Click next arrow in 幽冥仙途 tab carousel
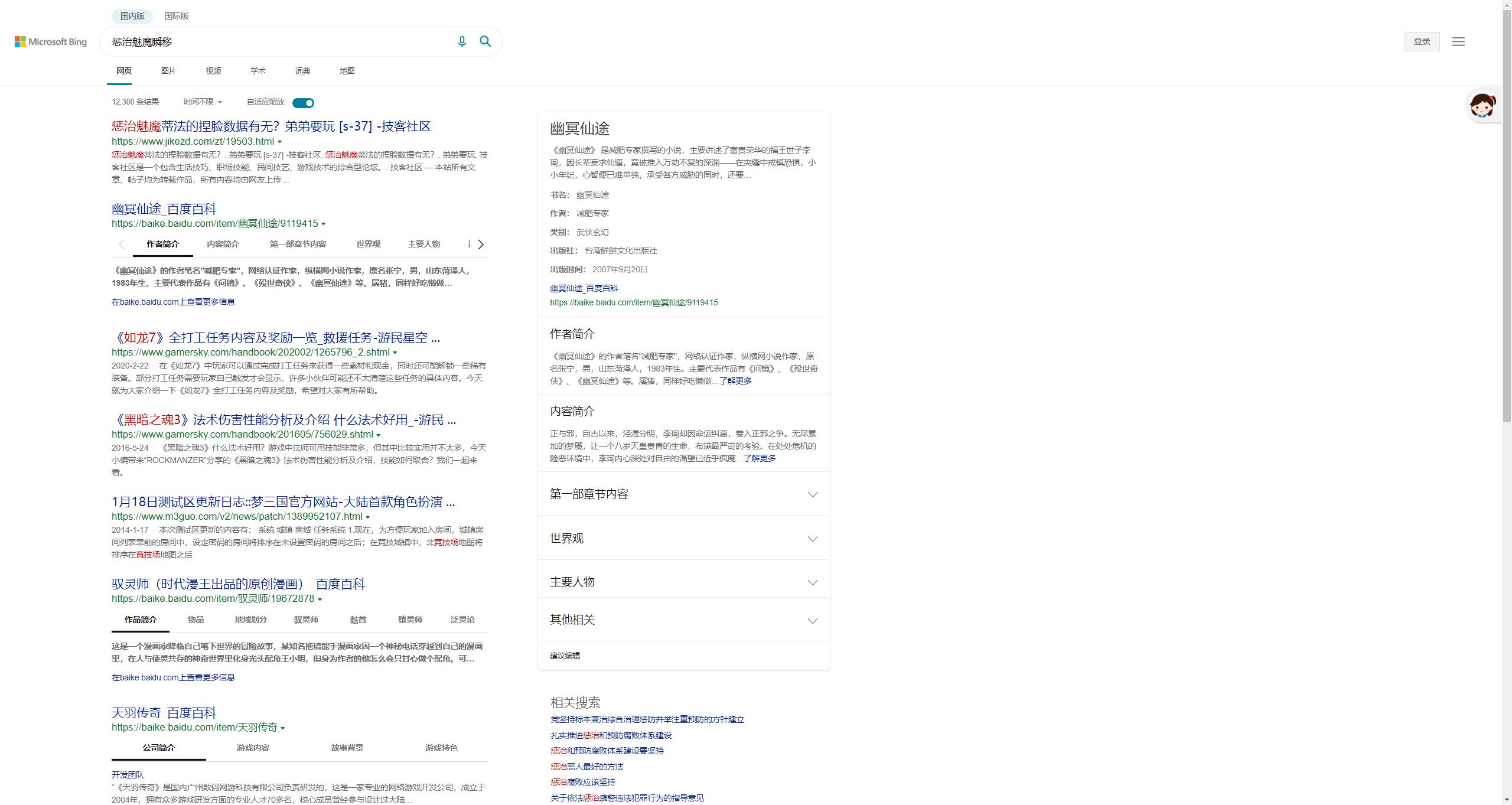This screenshot has width=1512, height=805. tap(481, 244)
